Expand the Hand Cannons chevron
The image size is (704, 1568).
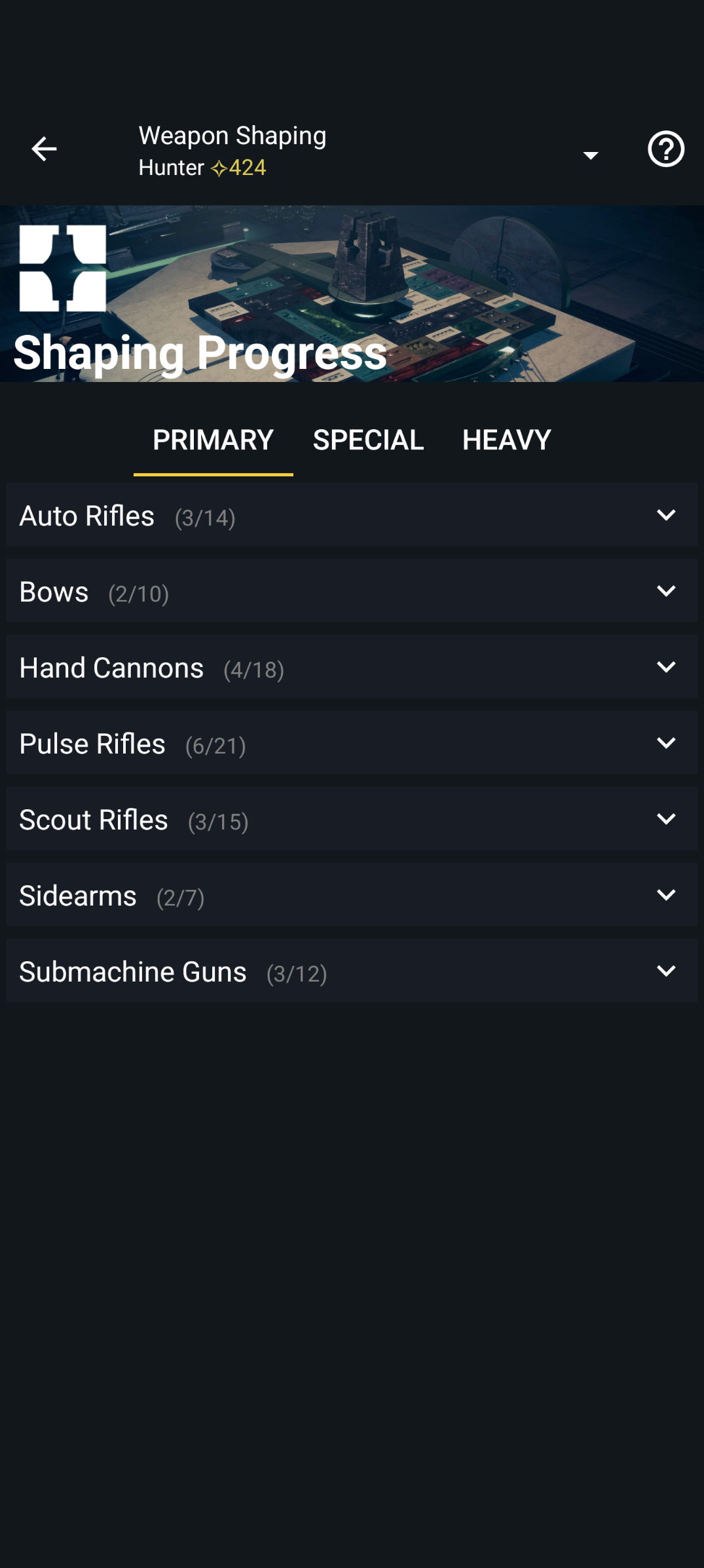665,667
